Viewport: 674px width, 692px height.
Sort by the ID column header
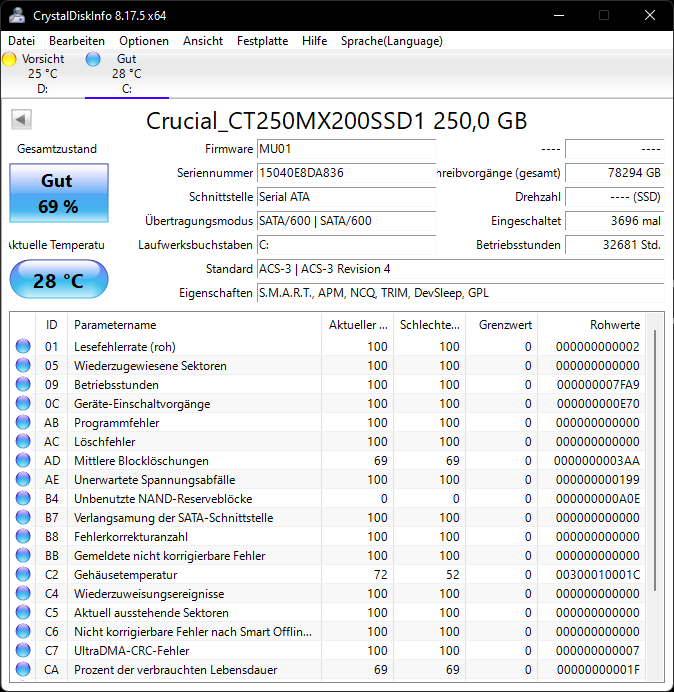tap(51, 325)
